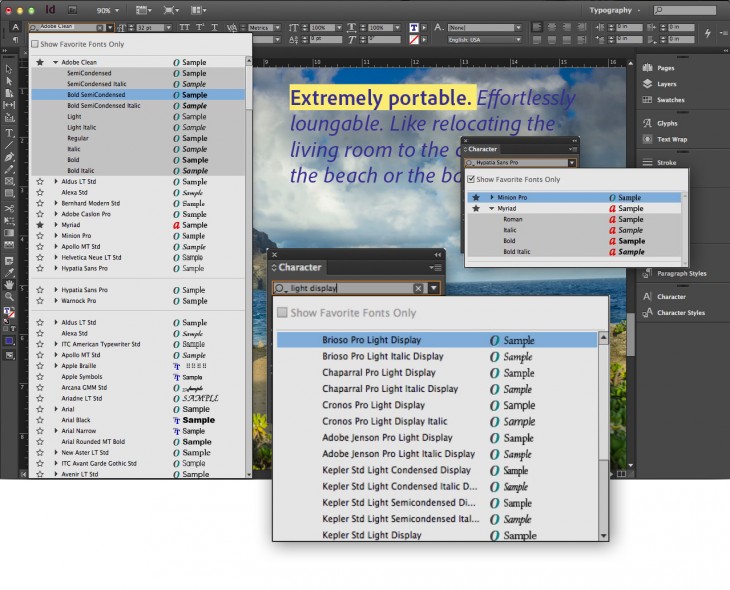Choose Cronos Pro Light Display

pos(437,405)
